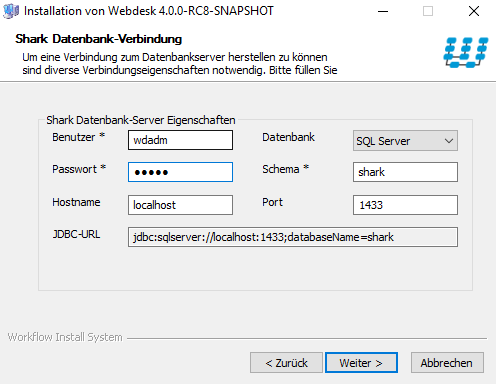Click the installer icon in title bar

(x=11, y=11)
